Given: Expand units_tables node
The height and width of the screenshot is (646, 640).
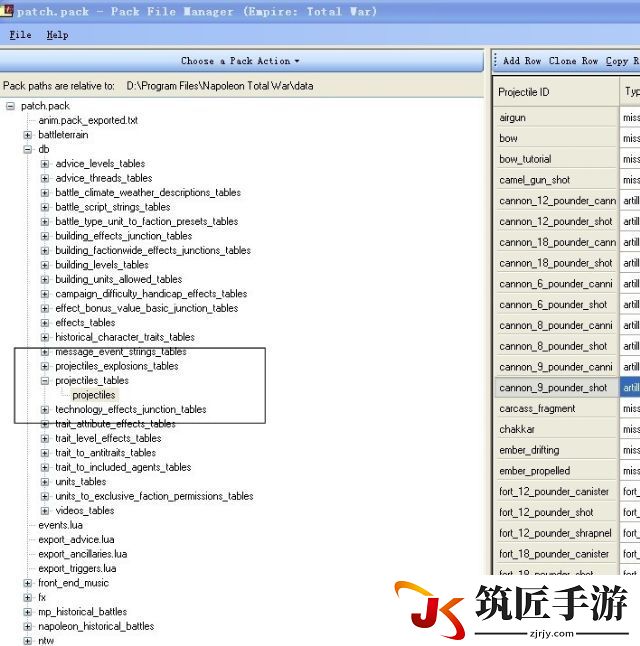Looking at the screenshot, I should point(45,482).
